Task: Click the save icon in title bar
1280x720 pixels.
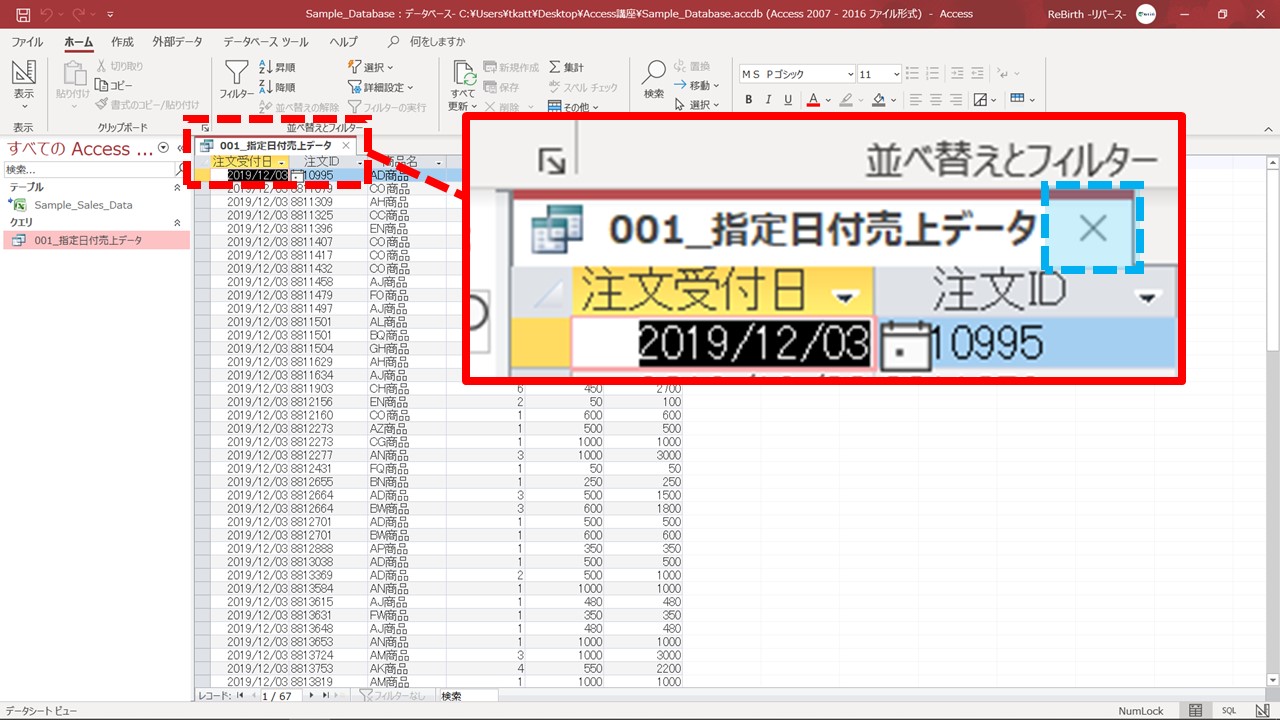Action: [22, 14]
